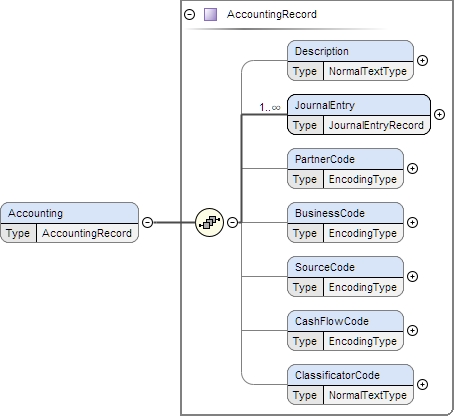Viewport: 455px width, 417px height.
Task: Click EncodingType value under PartnerCode
Action: pyautogui.click(x=363, y=179)
